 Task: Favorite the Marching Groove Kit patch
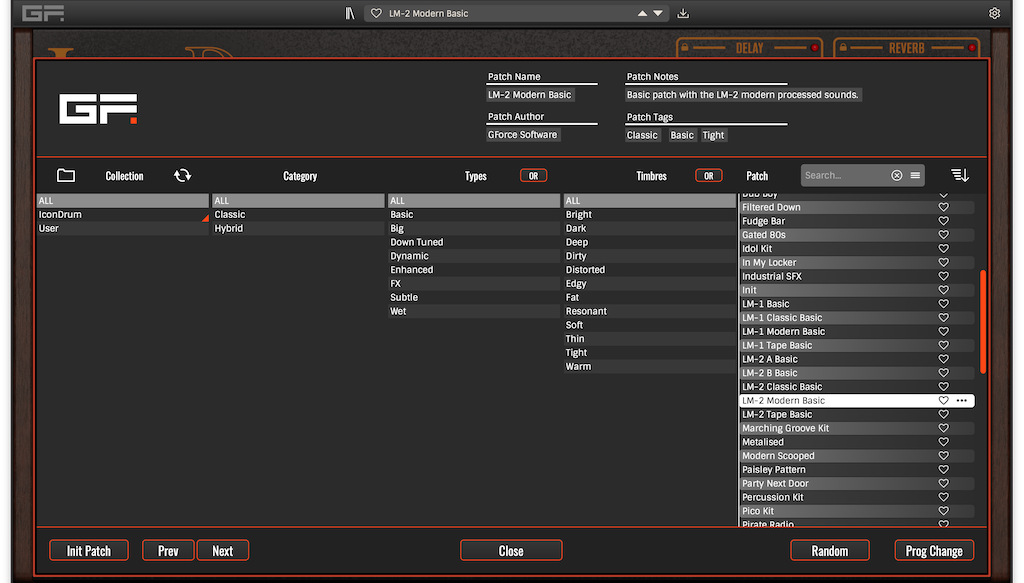(944, 428)
